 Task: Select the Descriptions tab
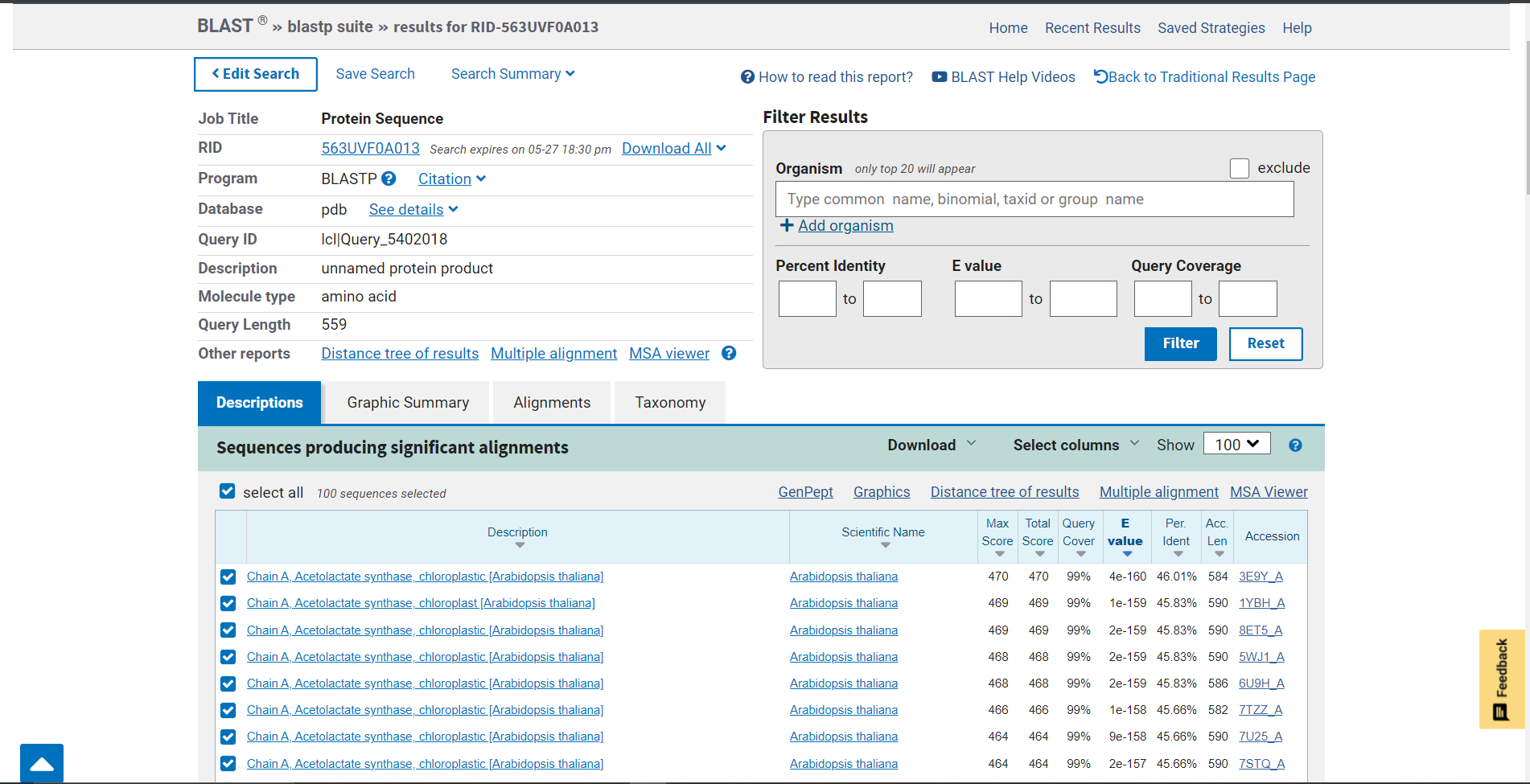click(x=259, y=402)
